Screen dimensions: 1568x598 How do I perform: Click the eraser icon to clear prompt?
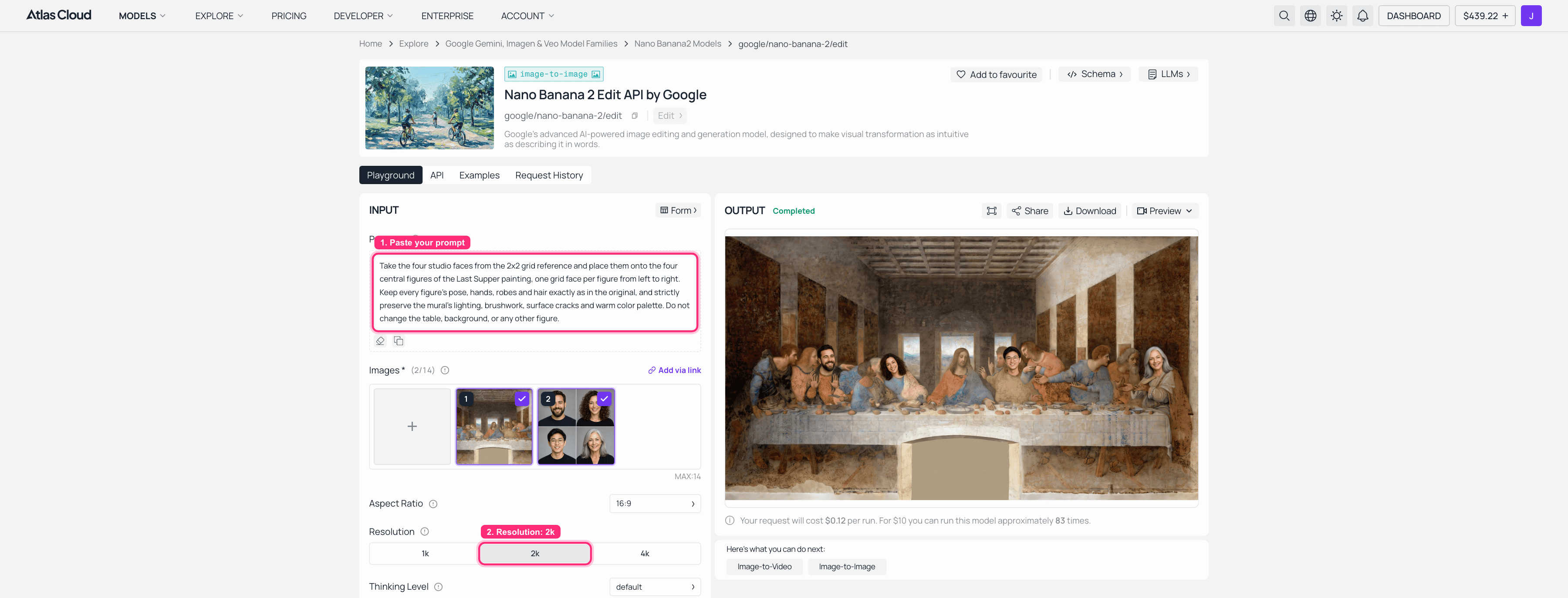coord(380,341)
